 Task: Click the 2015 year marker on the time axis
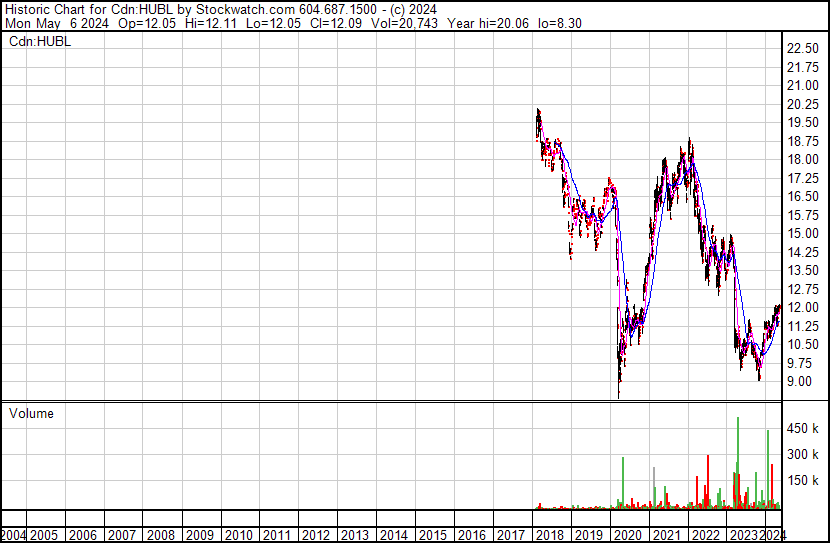(x=432, y=535)
